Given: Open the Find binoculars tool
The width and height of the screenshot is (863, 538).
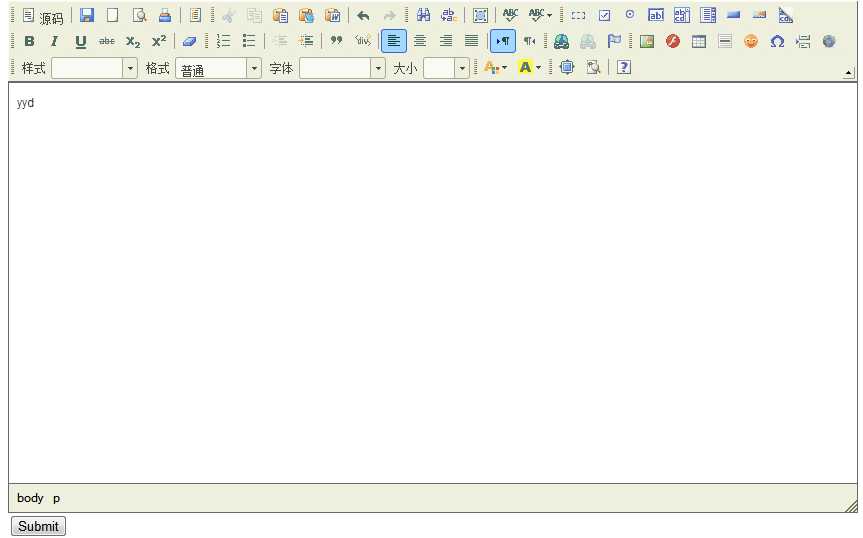Looking at the screenshot, I should click(423, 15).
